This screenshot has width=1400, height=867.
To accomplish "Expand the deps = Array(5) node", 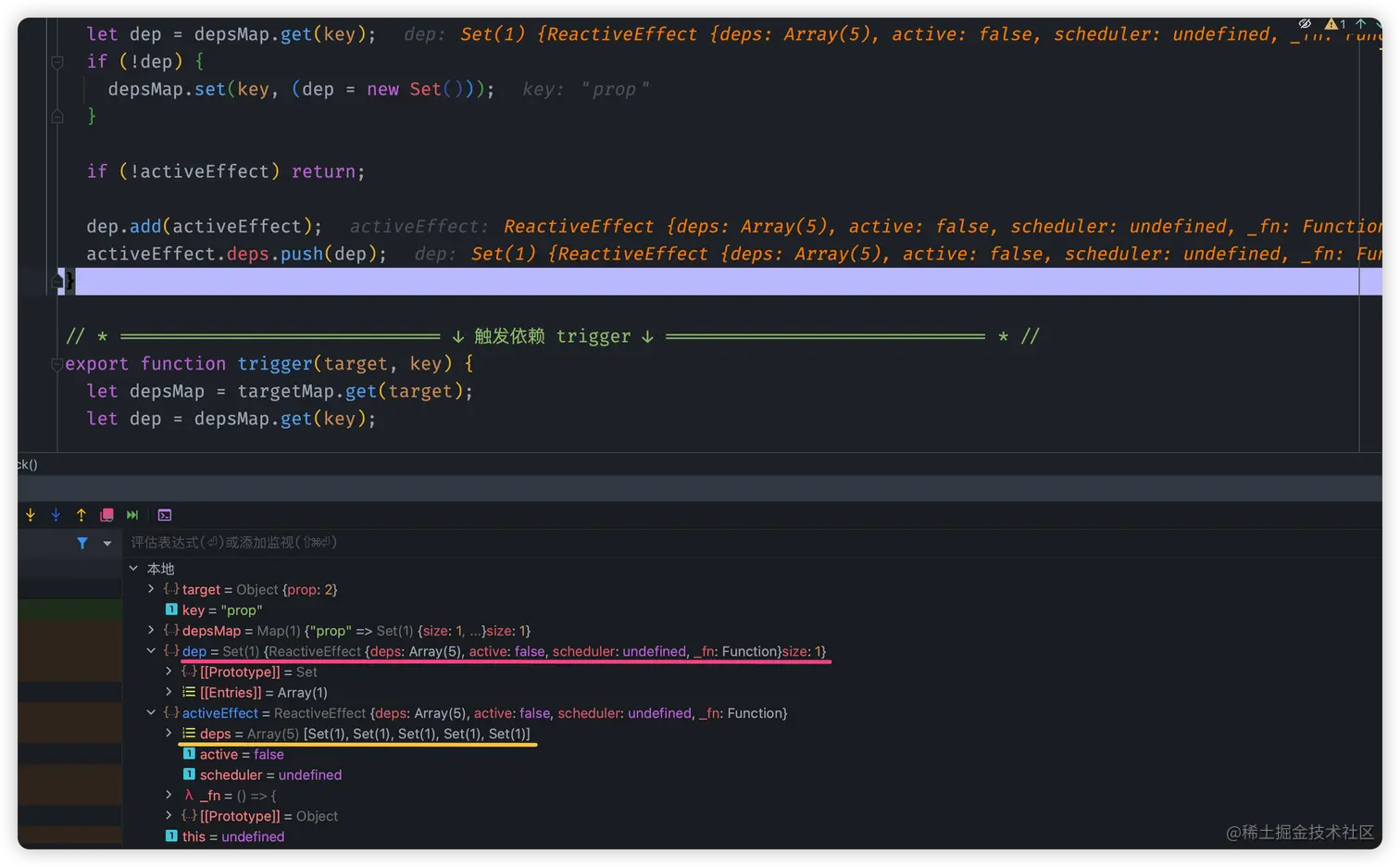I will (169, 734).
